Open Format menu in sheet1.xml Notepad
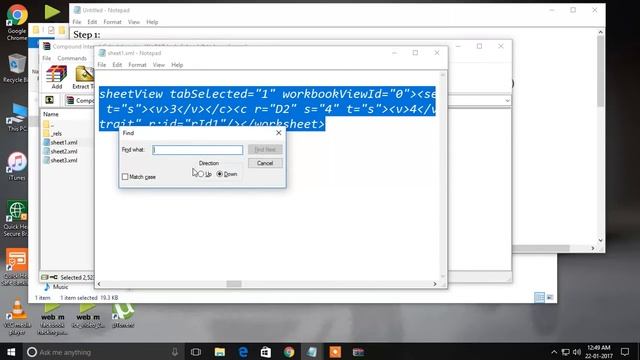Image resolution: width=640 pixels, height=360 pixels. [x=137, y=65]
